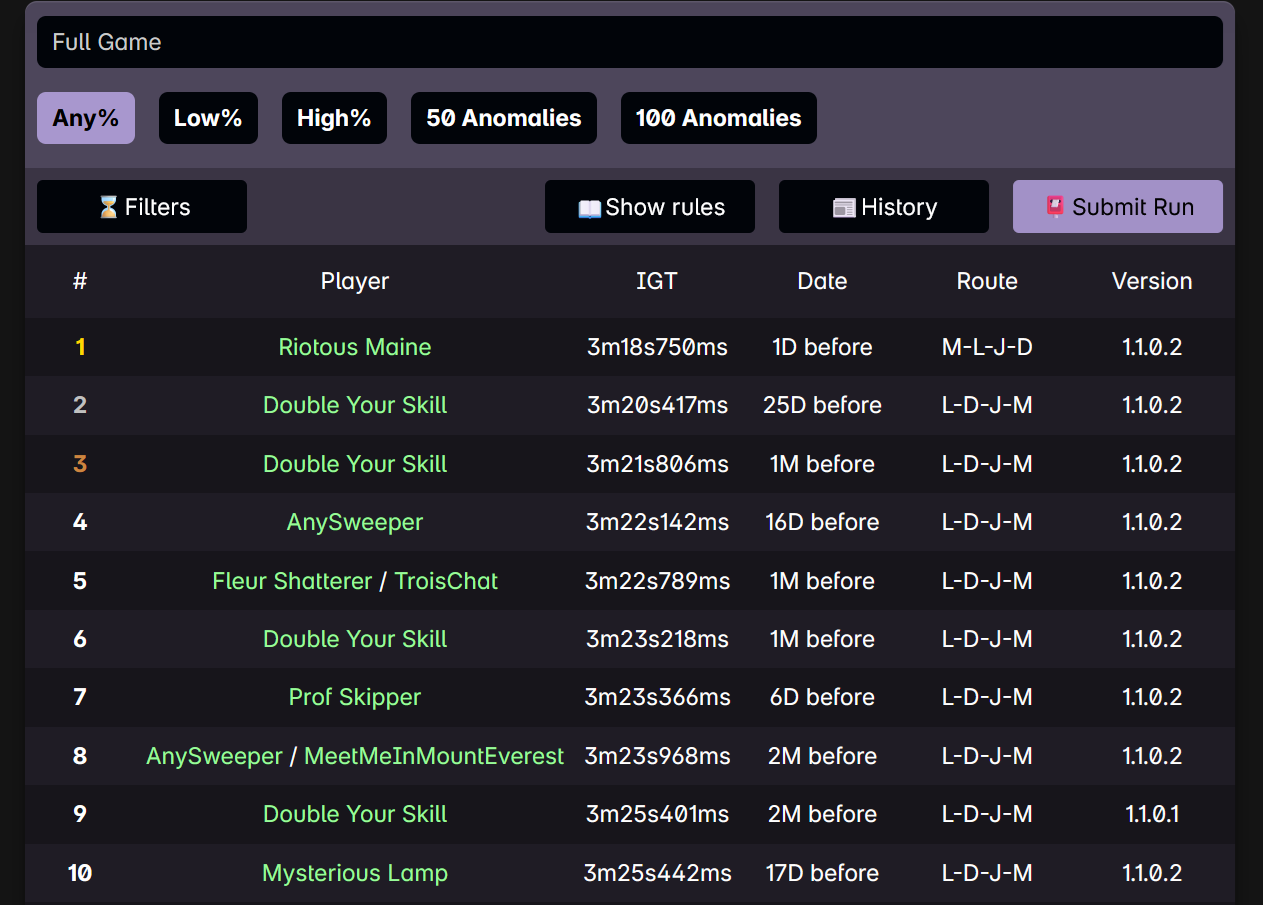Open TroisChat's player profile
Image resolution: width=1263 pixels, height=905 pixels.
[446, 581]
